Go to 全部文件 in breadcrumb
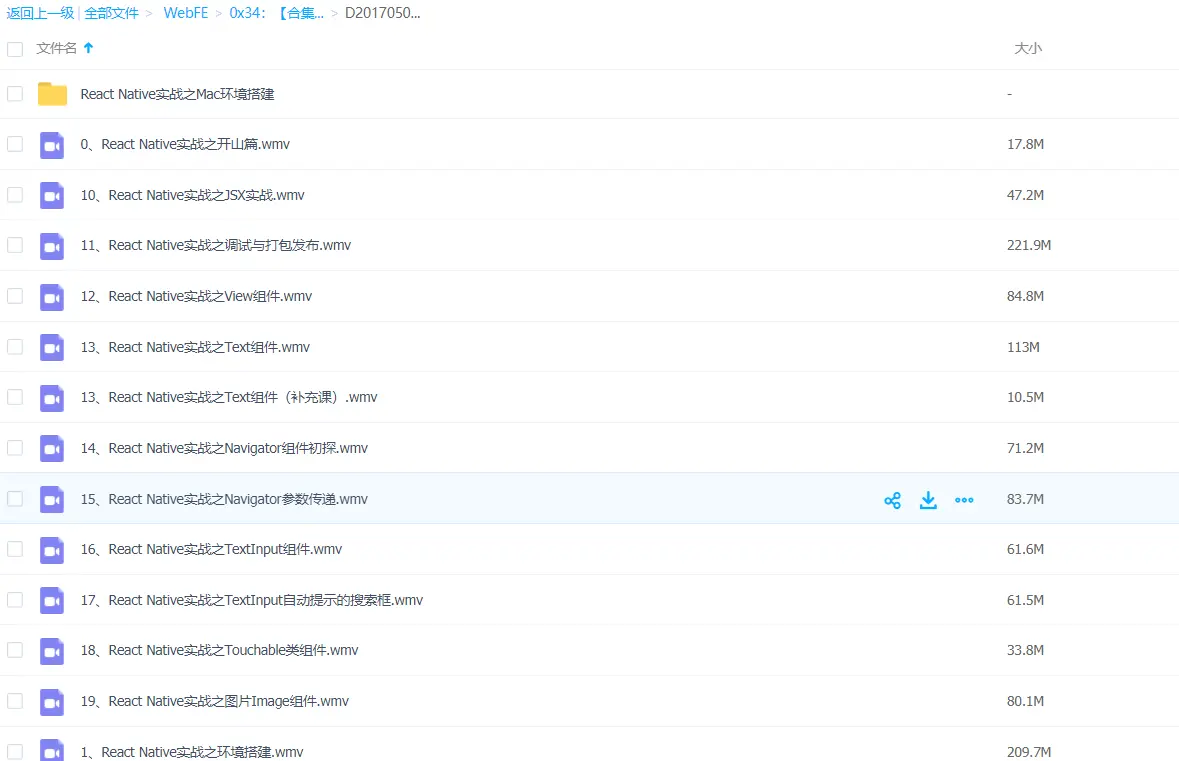Screen dimensions: 1179x761 (111, 13)
